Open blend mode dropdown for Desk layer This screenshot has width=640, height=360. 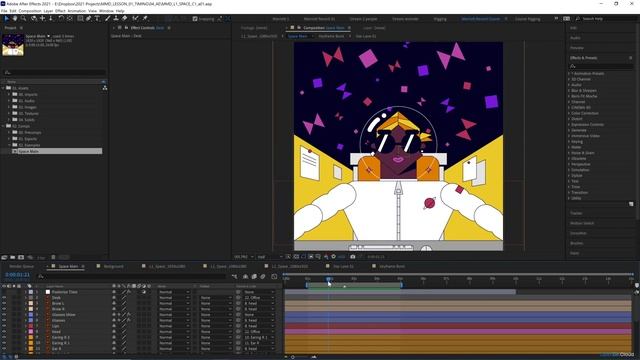174,298
